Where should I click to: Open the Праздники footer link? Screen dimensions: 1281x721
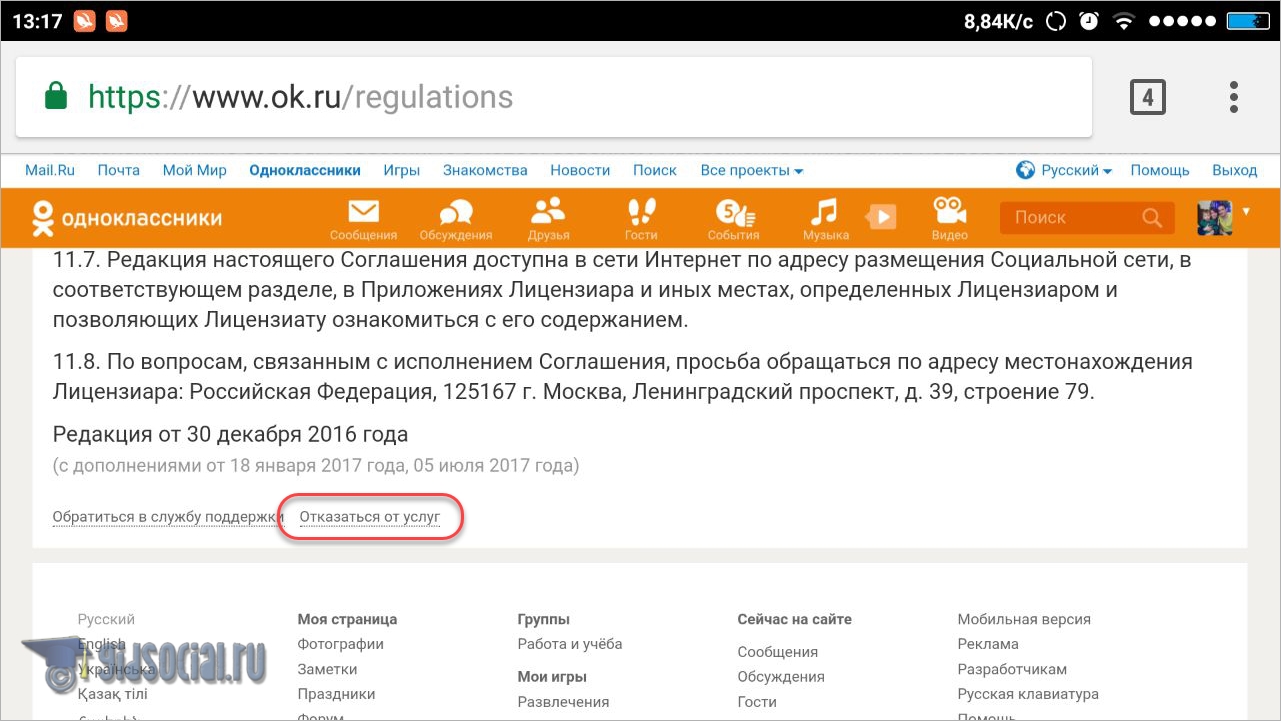(336, 693)
